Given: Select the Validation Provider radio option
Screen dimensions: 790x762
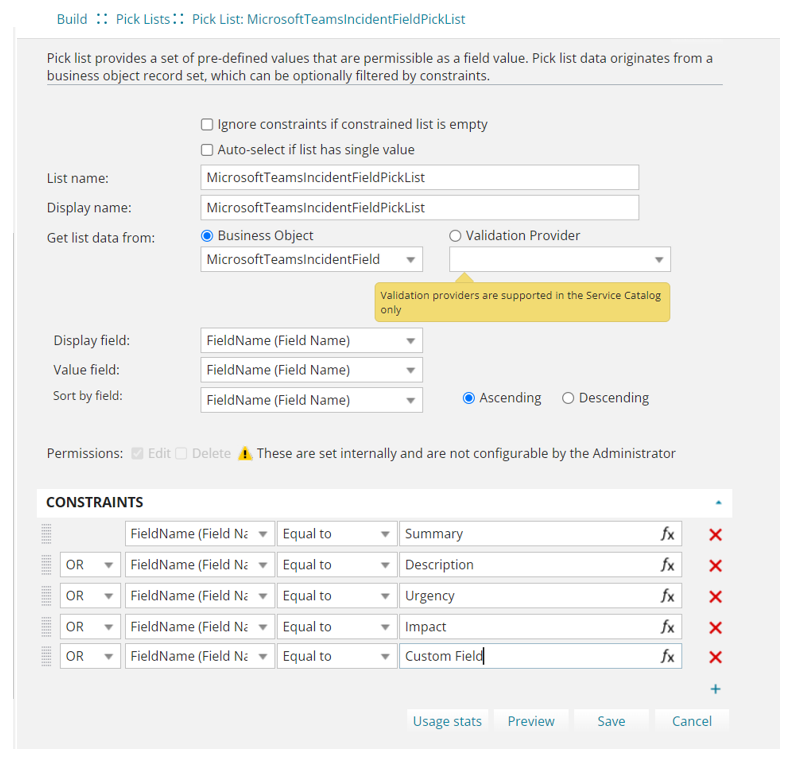Looking at the screenshot, I should point(455,236).
